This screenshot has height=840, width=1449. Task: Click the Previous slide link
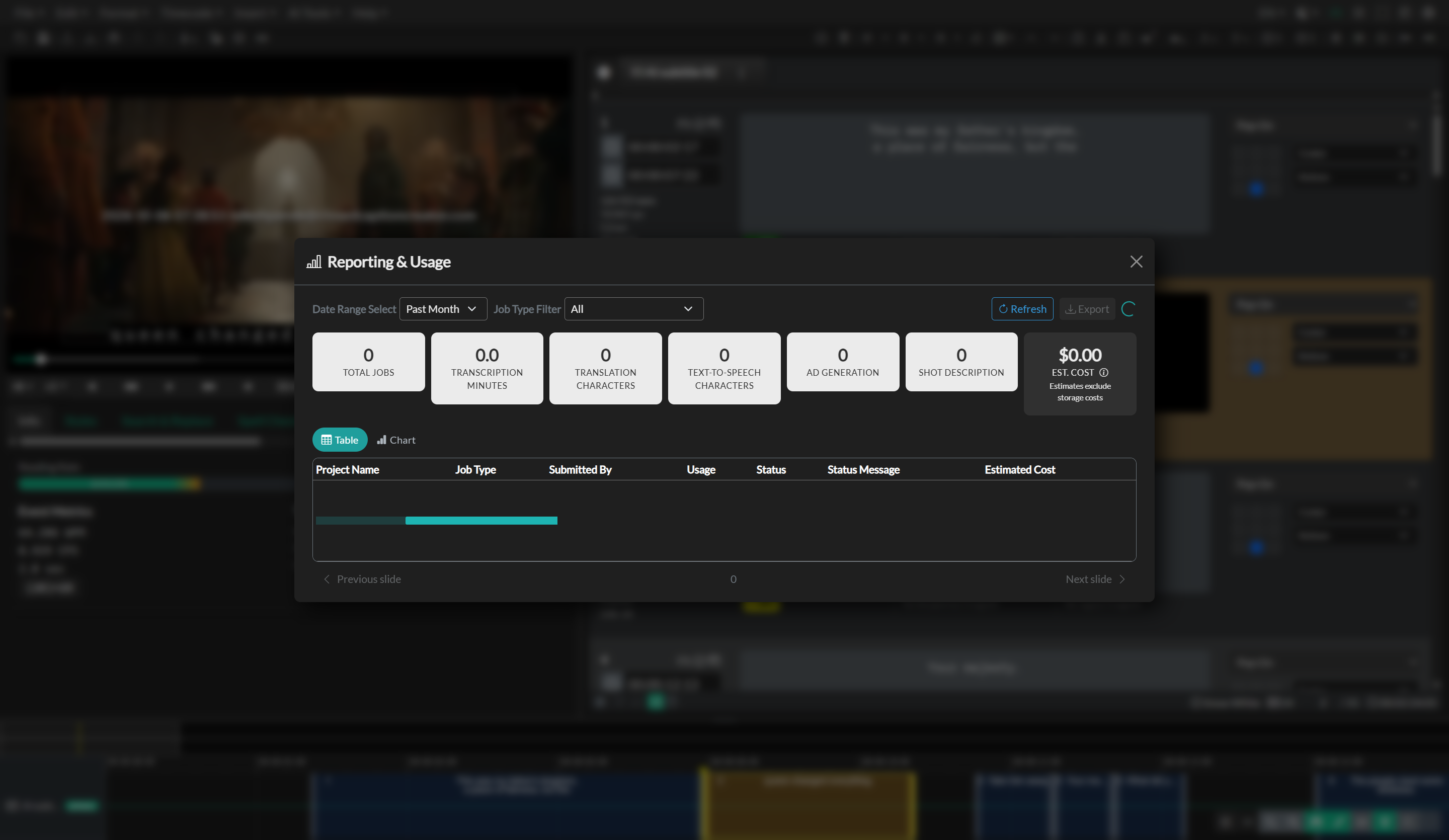(362, 579)
